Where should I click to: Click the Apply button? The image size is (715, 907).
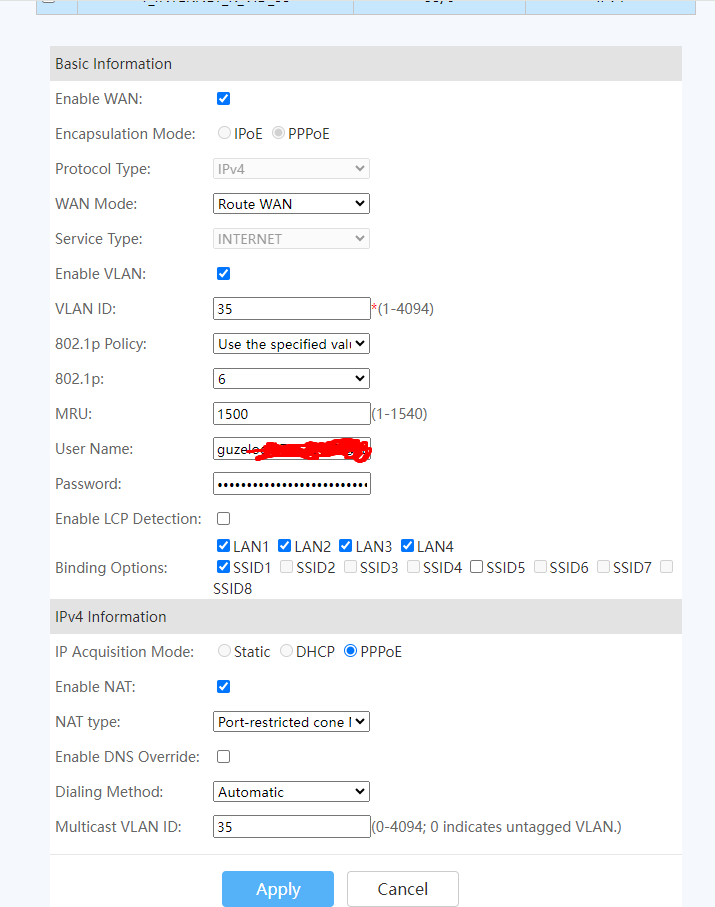(277, 889)
